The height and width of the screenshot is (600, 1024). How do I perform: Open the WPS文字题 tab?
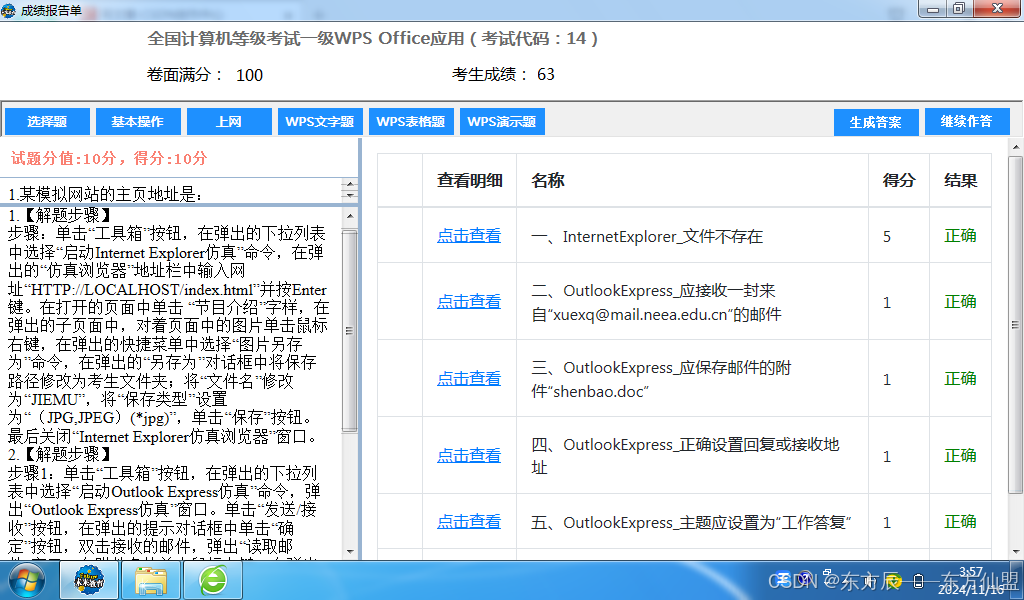tap(320, 121)
